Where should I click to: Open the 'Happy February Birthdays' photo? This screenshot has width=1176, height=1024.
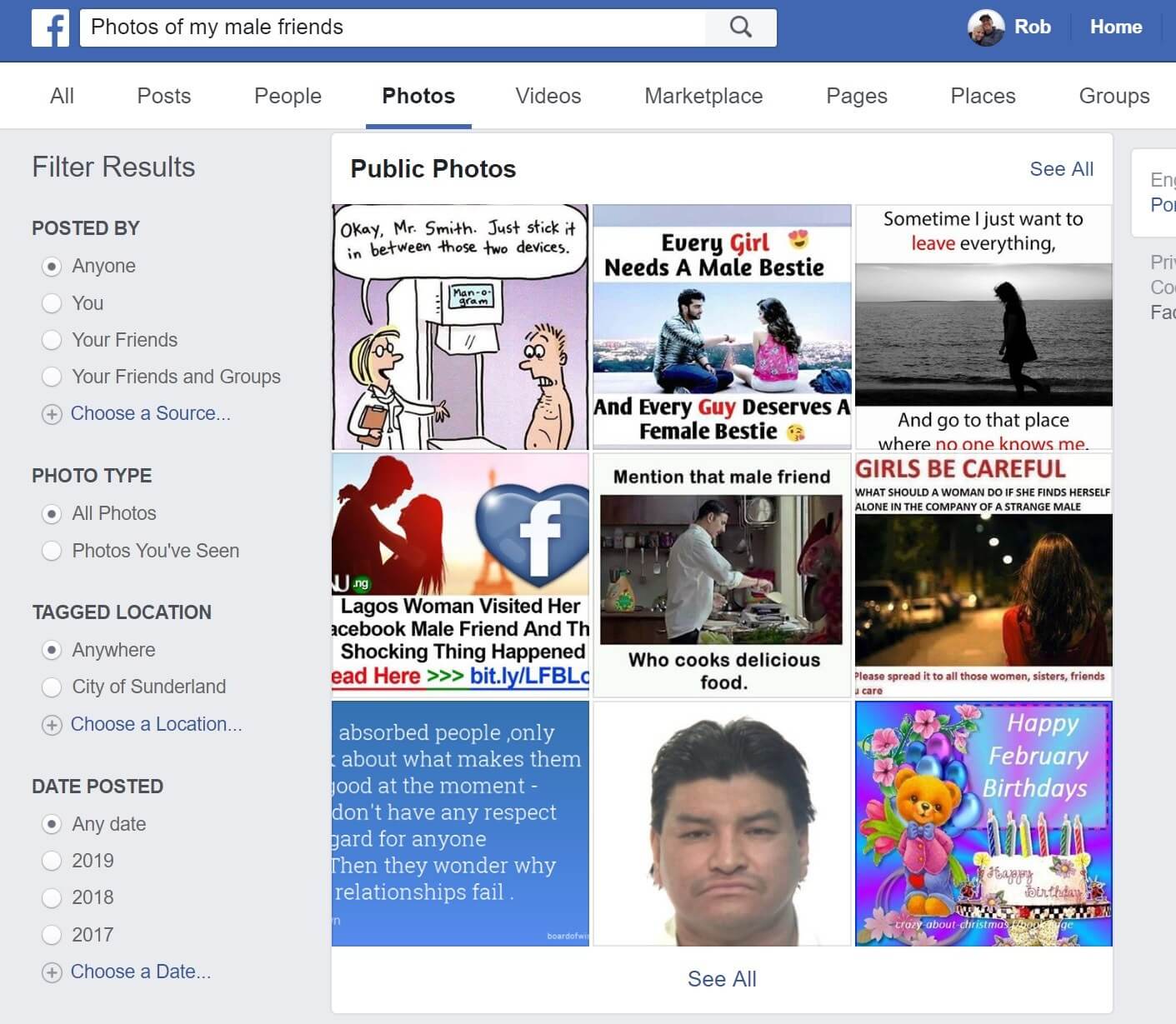tap(983, 823)
